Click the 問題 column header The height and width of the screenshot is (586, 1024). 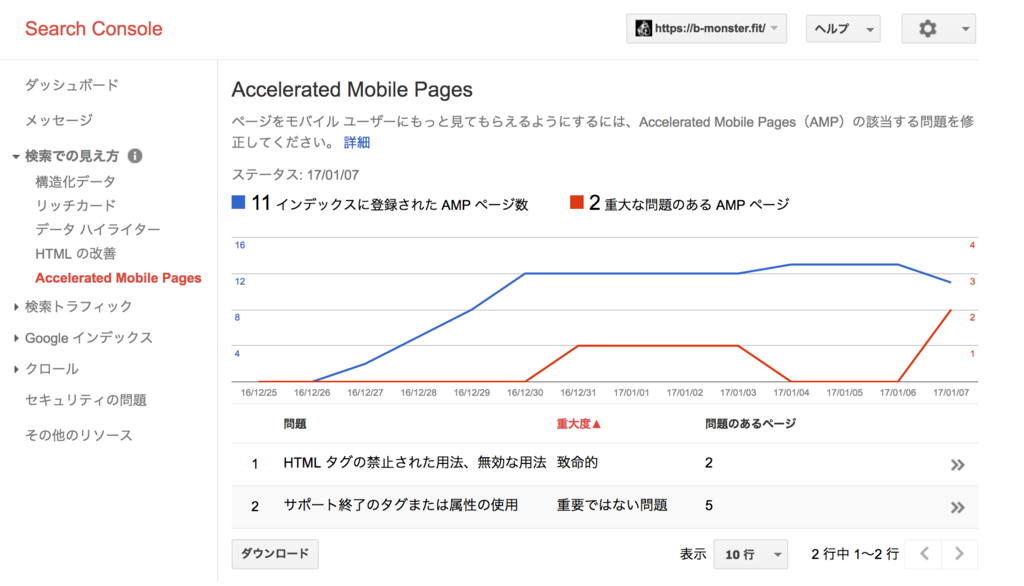[x=295, y=424]
